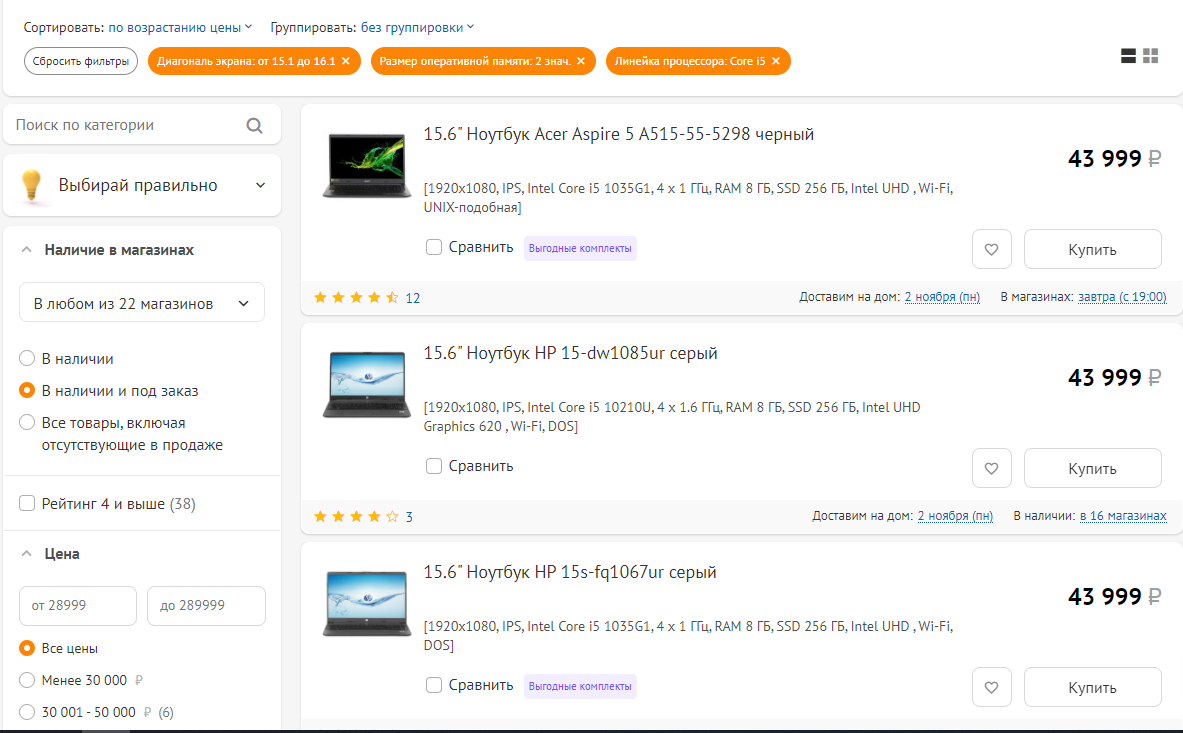Add HP 15-dw1085ur to favorites heart

pos(991,468)
